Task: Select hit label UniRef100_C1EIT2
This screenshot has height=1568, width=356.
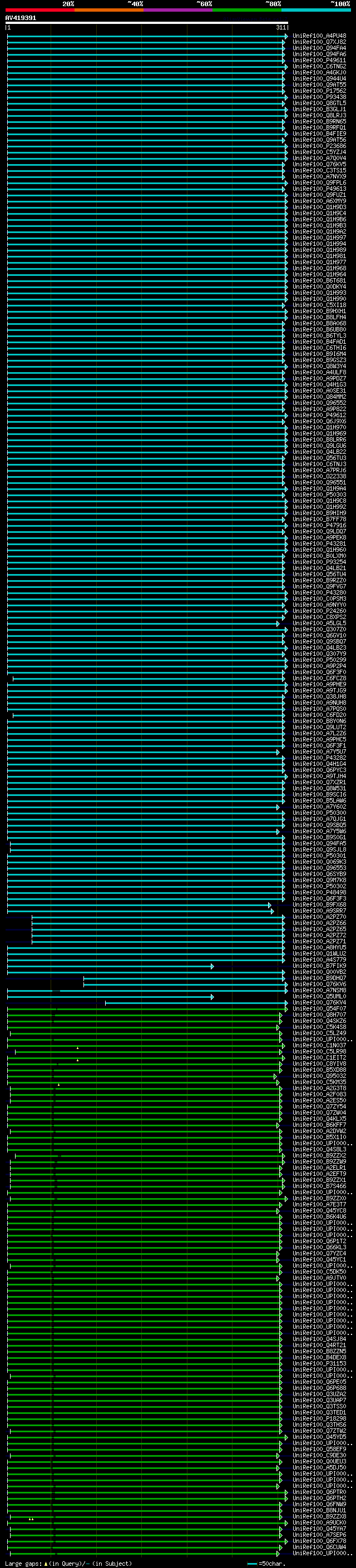Action: point(319,1057)
